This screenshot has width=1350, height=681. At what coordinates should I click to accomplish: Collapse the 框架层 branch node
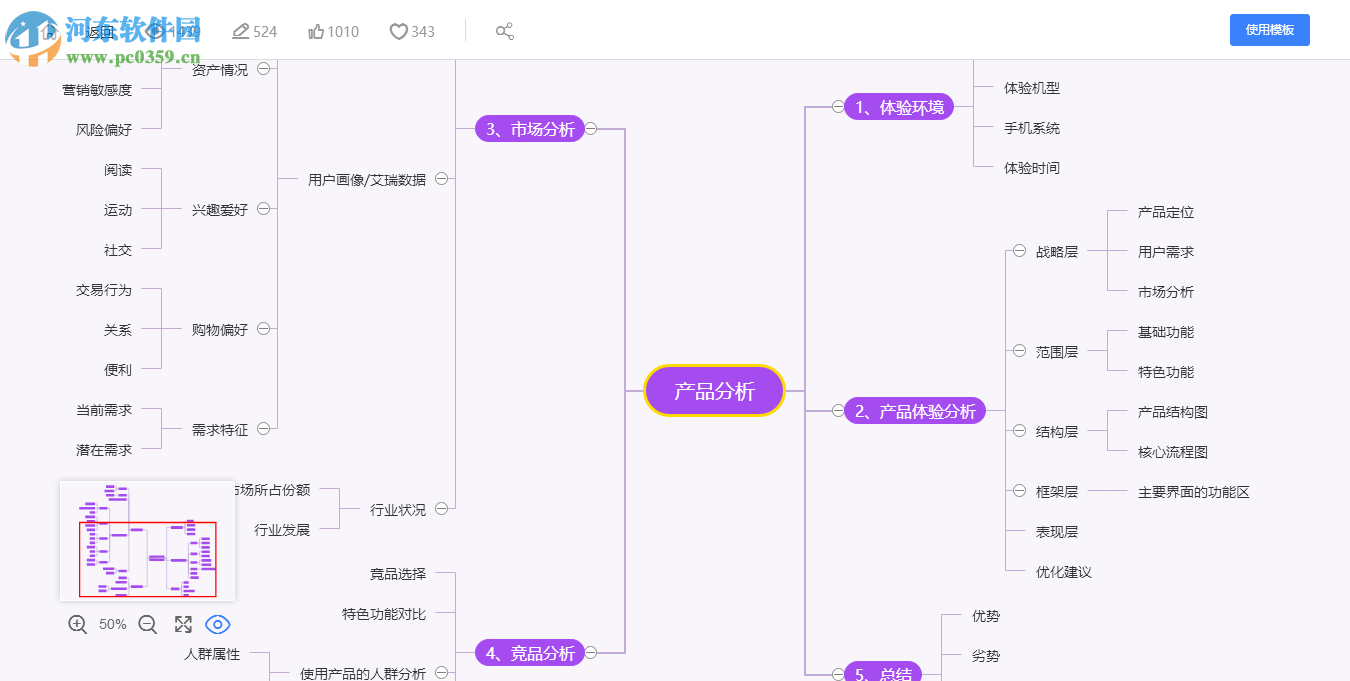[x=1019, y=491]
